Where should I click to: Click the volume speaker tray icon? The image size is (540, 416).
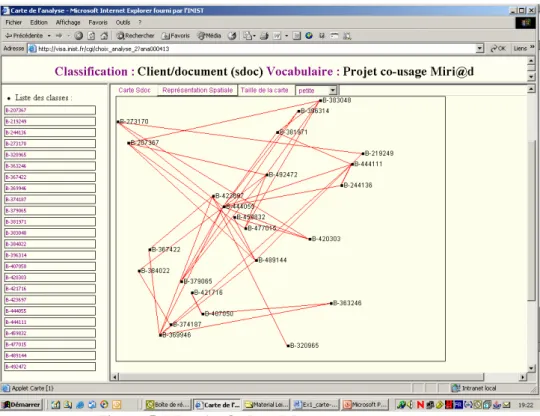[x=410, y=405]
